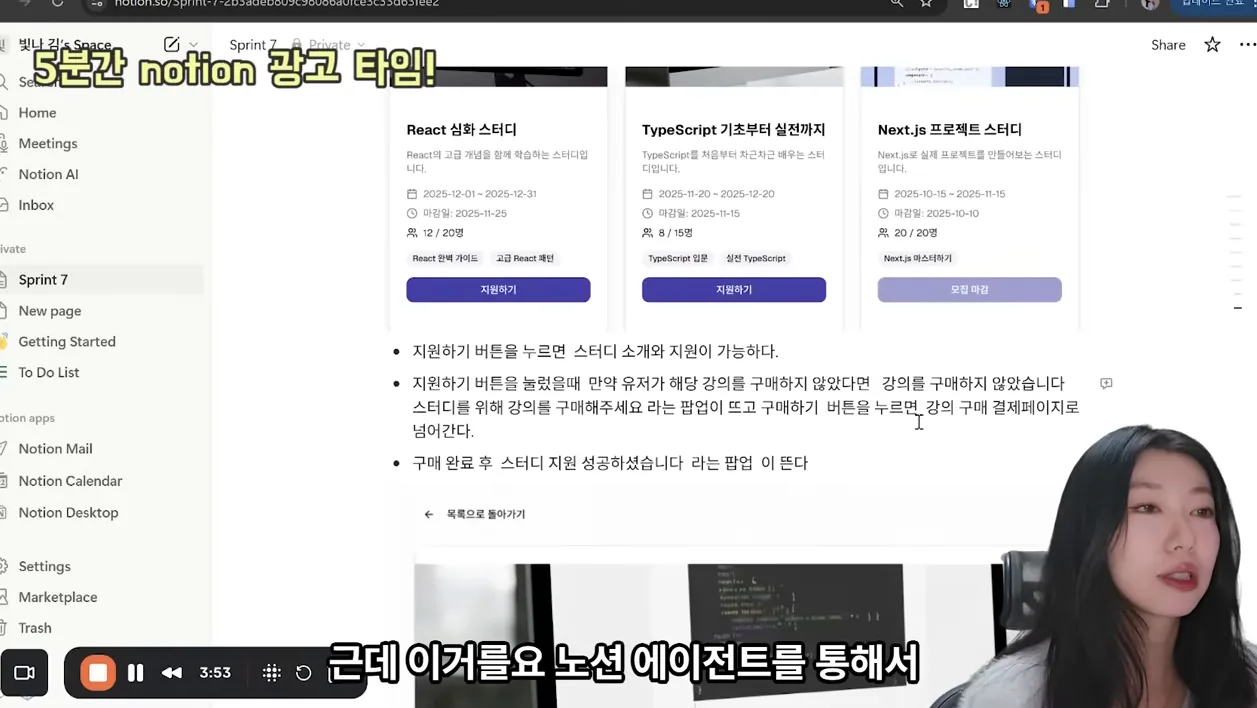Open the dropdown arrow beside the compose icon
This screenshot has width=1257, height=708.
pyautogui.click(x=193, y=45)
